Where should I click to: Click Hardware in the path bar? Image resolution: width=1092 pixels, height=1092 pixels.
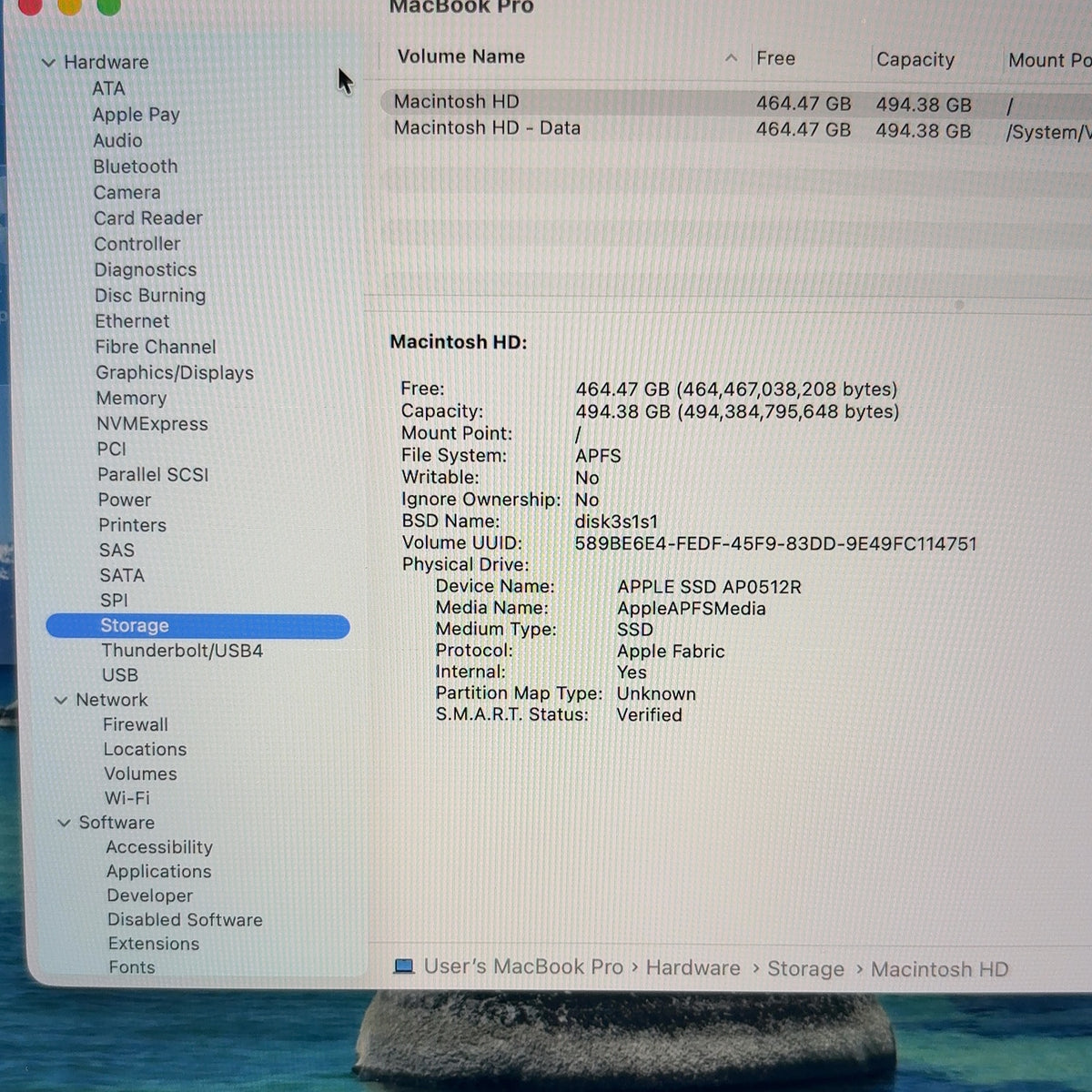point(693,967)
